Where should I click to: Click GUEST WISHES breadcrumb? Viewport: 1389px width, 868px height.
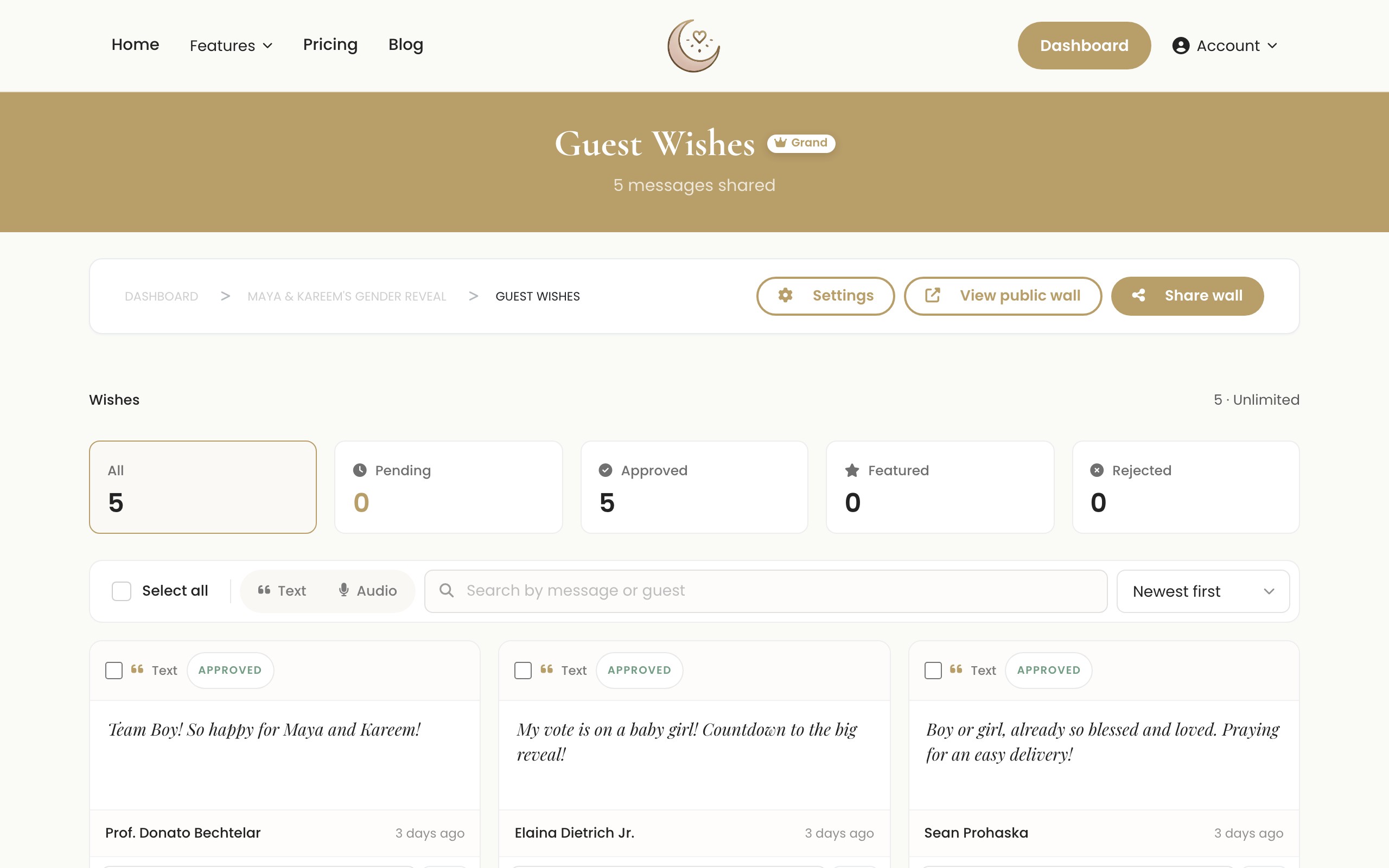(x=538, y=296)
